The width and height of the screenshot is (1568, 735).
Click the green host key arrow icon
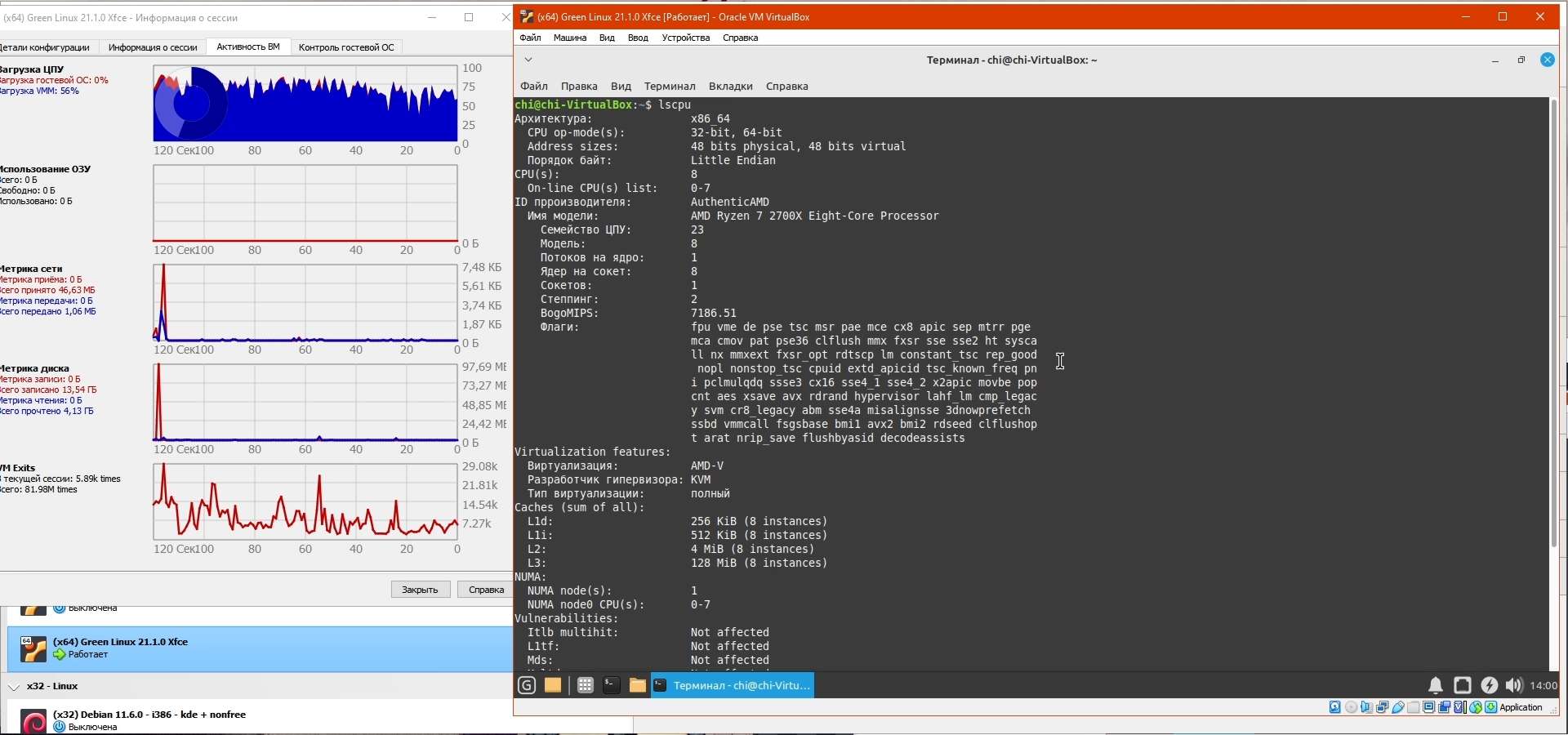[x=1491, y=708]
